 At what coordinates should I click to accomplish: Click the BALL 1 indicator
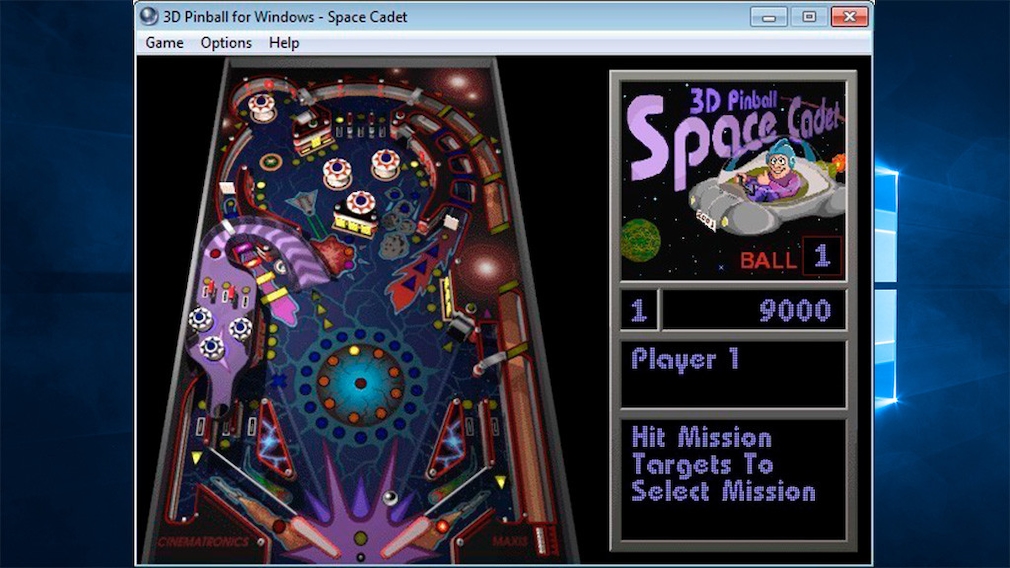pyautogui.click(x=791, y=257)
